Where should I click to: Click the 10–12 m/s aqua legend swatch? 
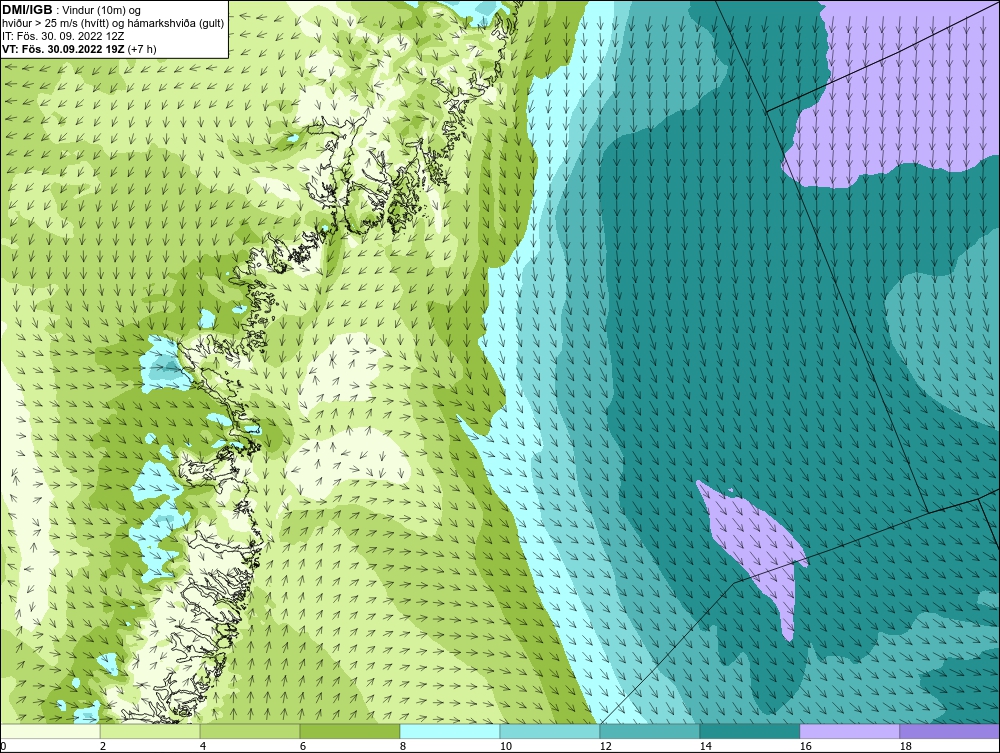pyautogui.click(x=550, y=731)
